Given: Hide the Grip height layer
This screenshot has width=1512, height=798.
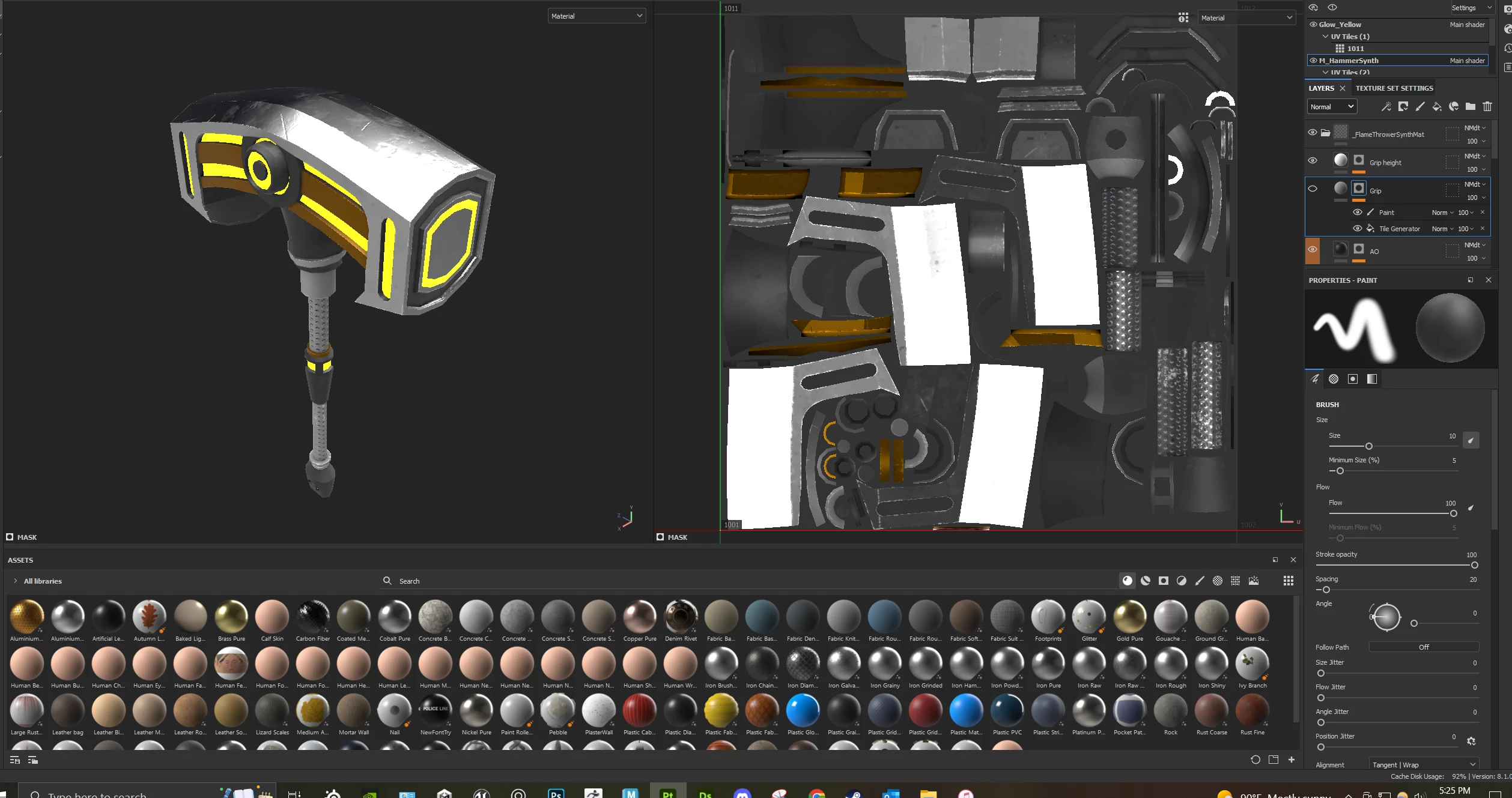Looking at the screenshot, I should (1313, 160).
